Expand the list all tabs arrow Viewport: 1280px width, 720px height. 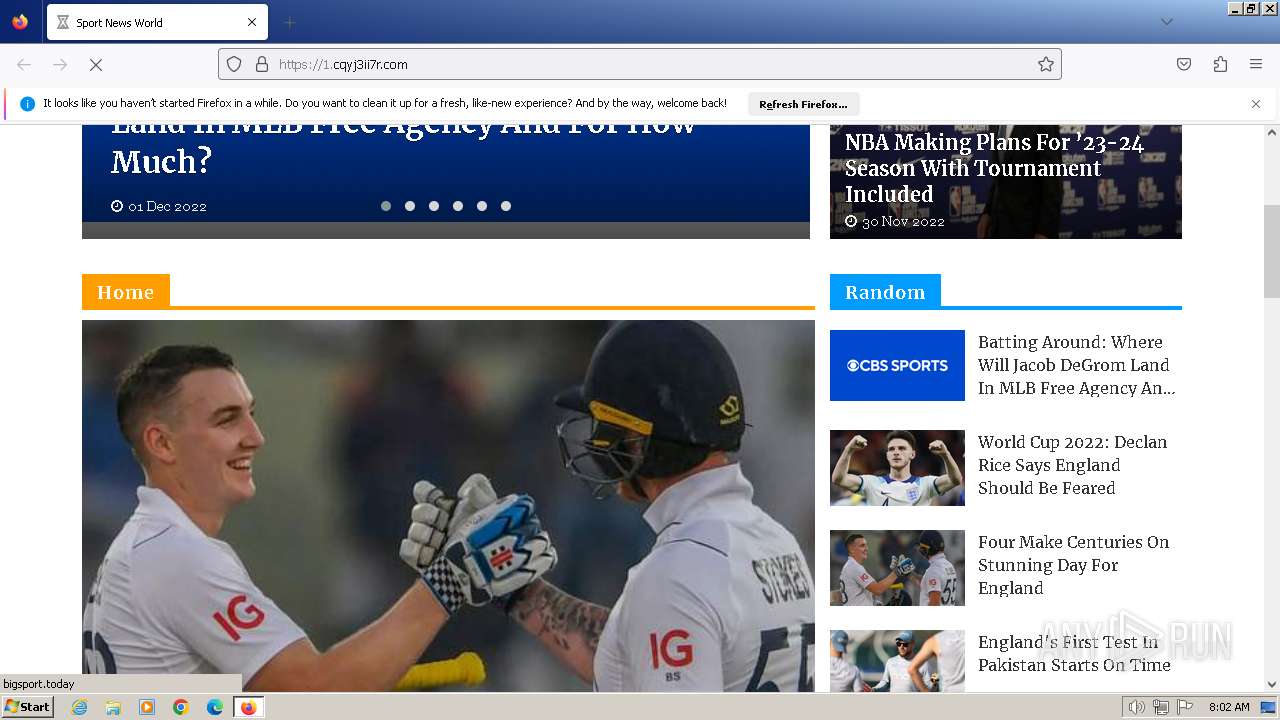coord(1166,22)
